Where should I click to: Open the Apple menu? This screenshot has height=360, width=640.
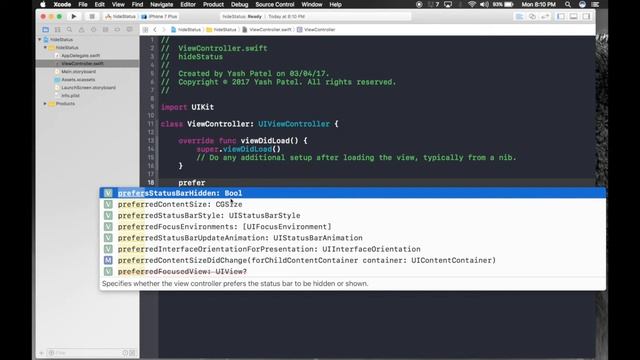click(43, 4)
